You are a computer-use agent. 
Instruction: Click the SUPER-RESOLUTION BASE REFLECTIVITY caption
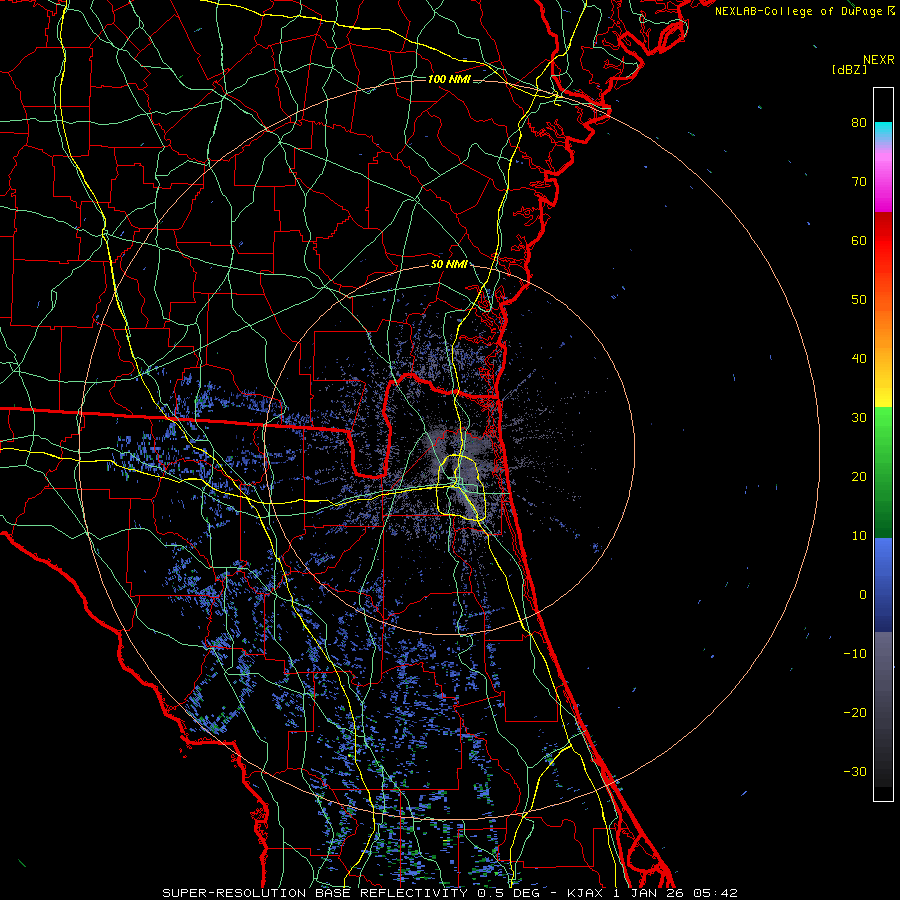point(314,893)
